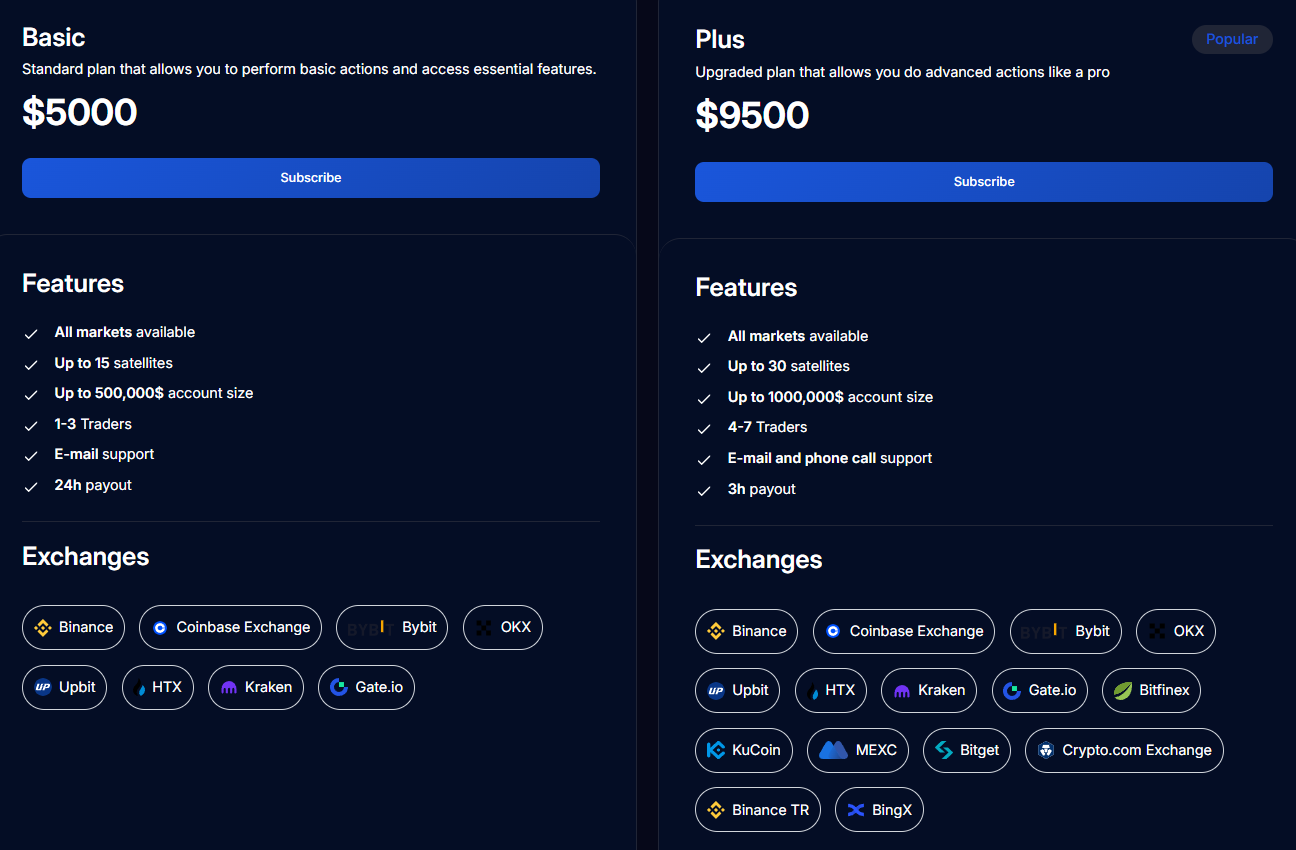The image size is (1296, 850).
Task: Select the "24h payout" feature
Action: (93, 485)
